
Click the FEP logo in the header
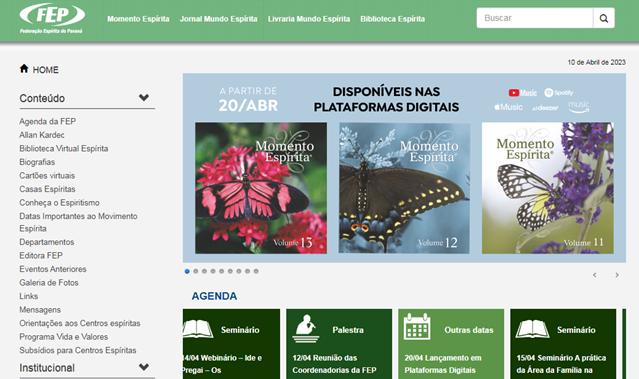(x=52, y=19)
